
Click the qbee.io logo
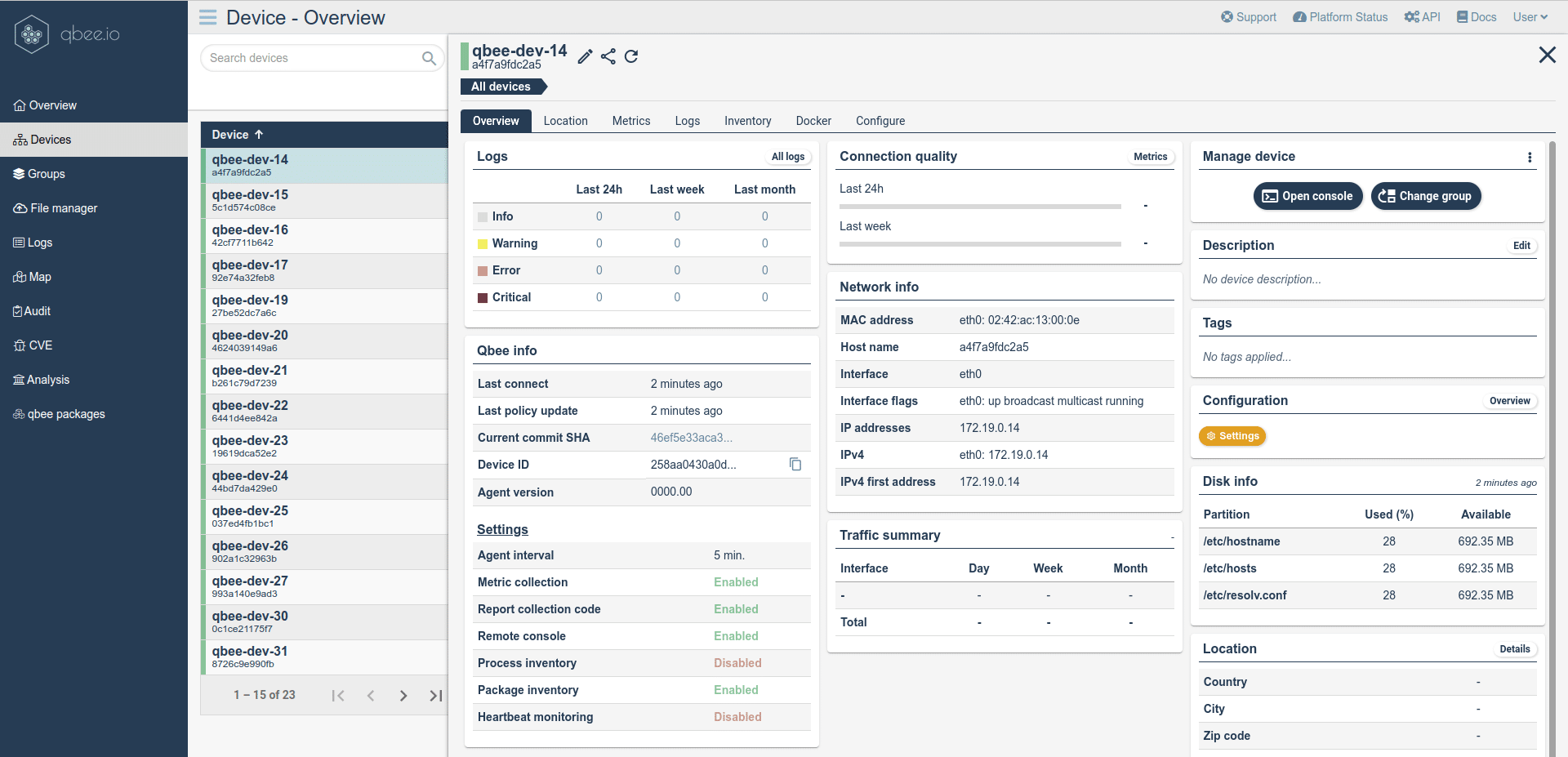click(67, 34)
